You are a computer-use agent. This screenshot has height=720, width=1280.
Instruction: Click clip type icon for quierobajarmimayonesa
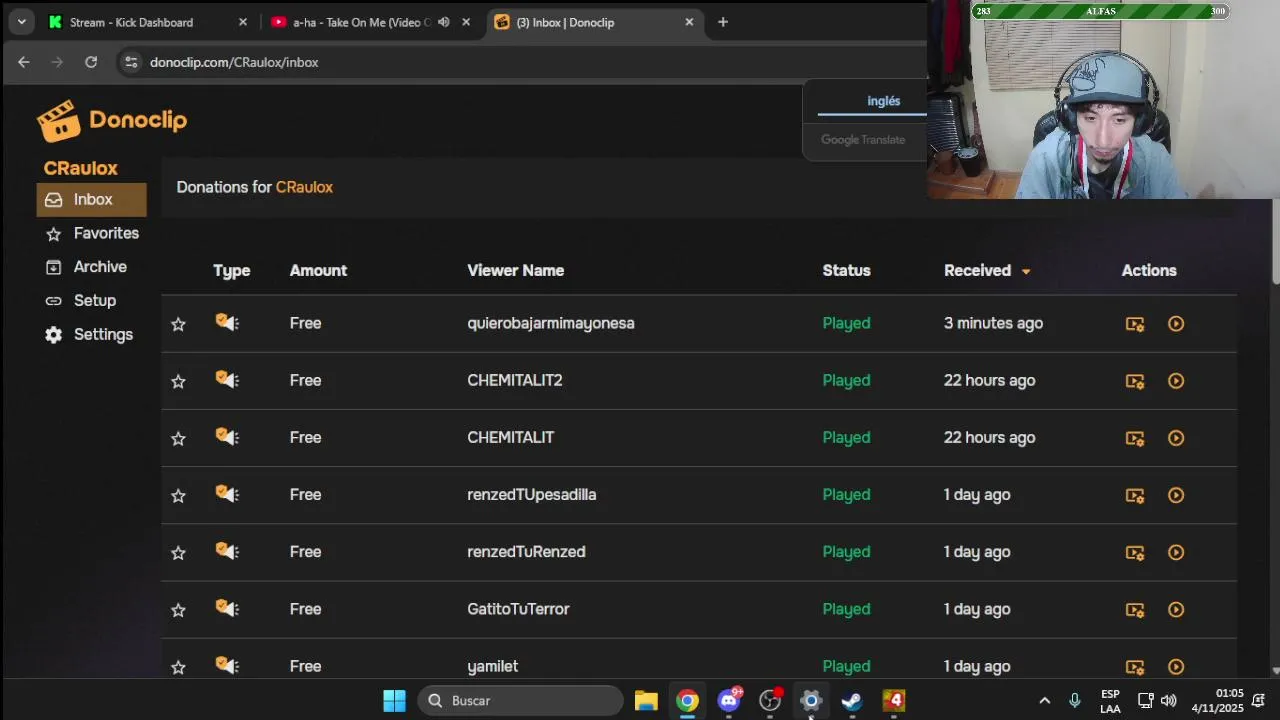click(227, 322)
